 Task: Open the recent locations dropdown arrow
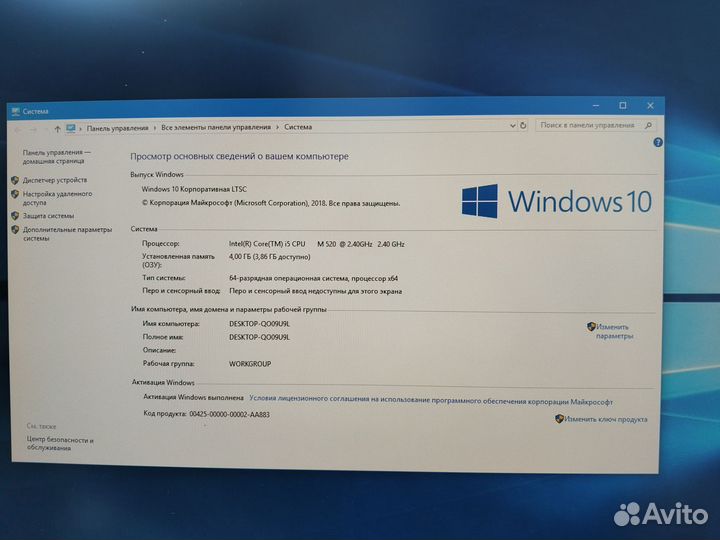click(x=44, y=128)
